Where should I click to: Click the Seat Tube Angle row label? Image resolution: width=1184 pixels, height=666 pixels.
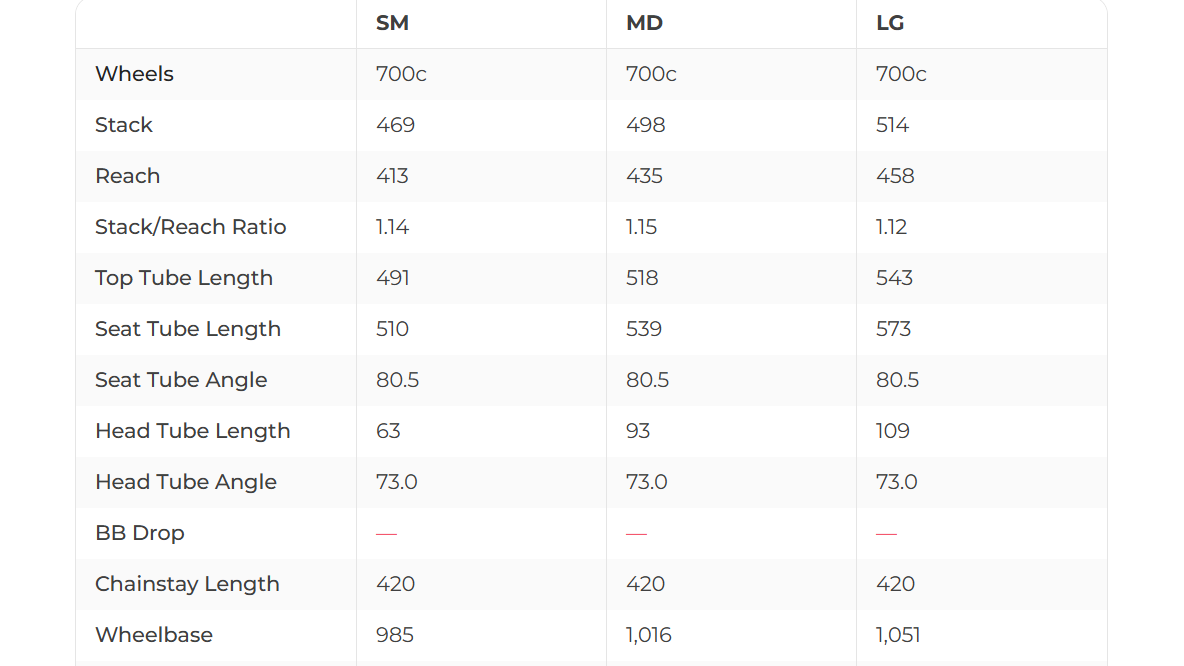[181, 380]
